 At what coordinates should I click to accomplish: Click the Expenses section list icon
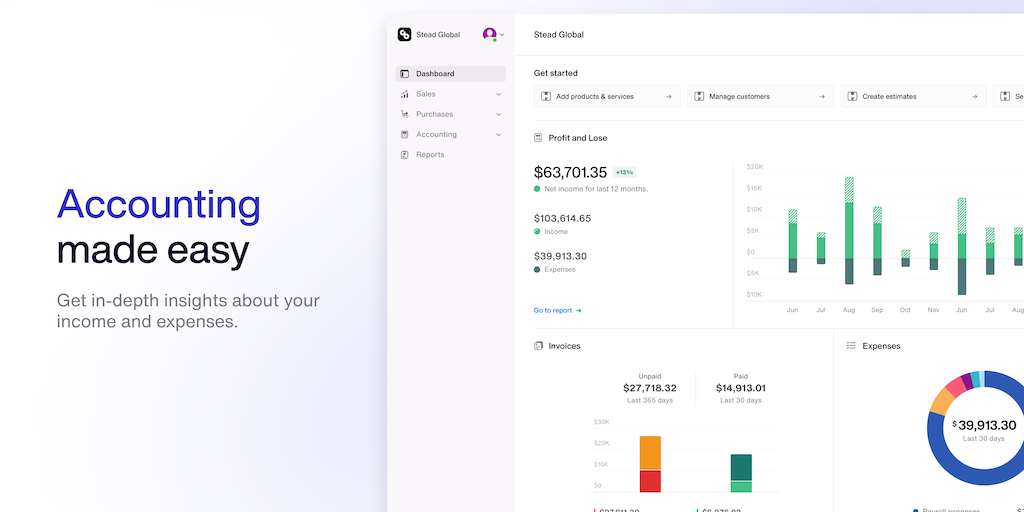click(851, 345)
